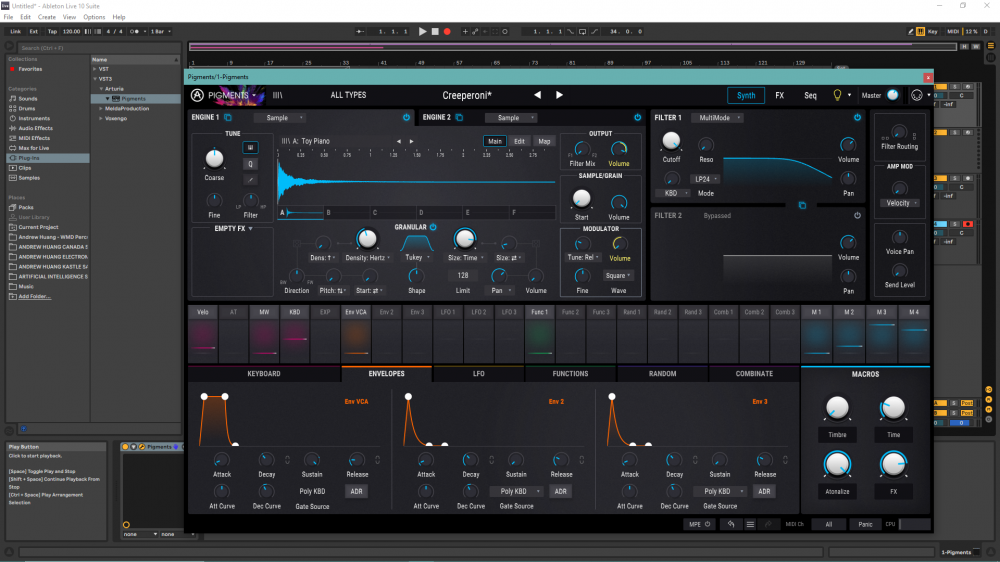Viewport: 1000px width, 562px height.
Task: Toggle MPE power switch
Action: pos(707,524)
